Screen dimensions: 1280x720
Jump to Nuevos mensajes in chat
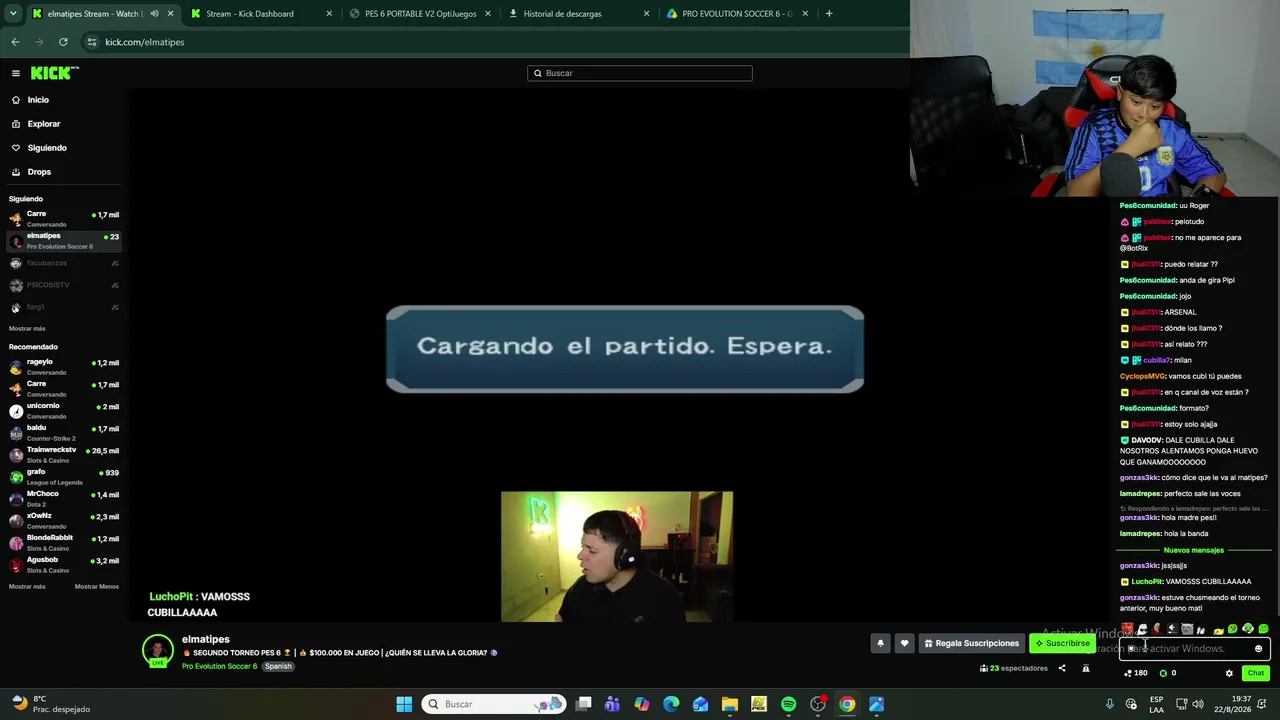click(x=1193, y=550)
